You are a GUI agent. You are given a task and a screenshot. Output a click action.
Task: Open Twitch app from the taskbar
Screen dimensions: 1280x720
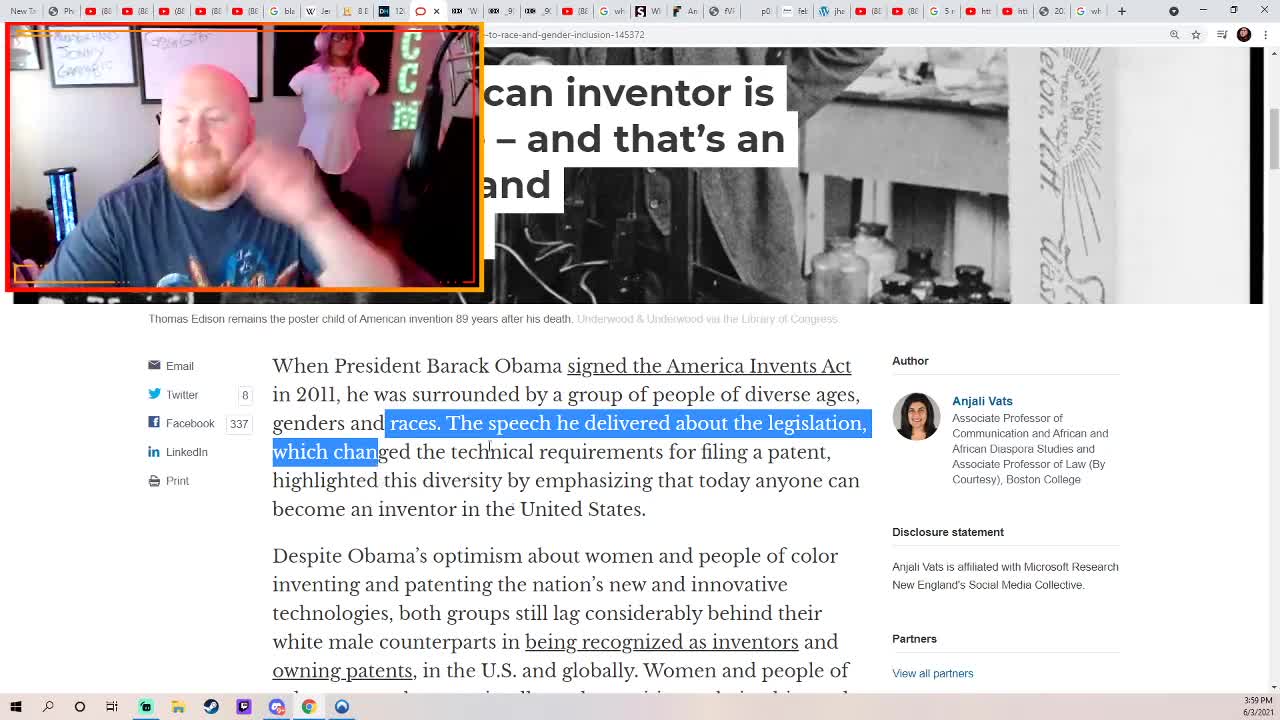[x=244, y=707]
